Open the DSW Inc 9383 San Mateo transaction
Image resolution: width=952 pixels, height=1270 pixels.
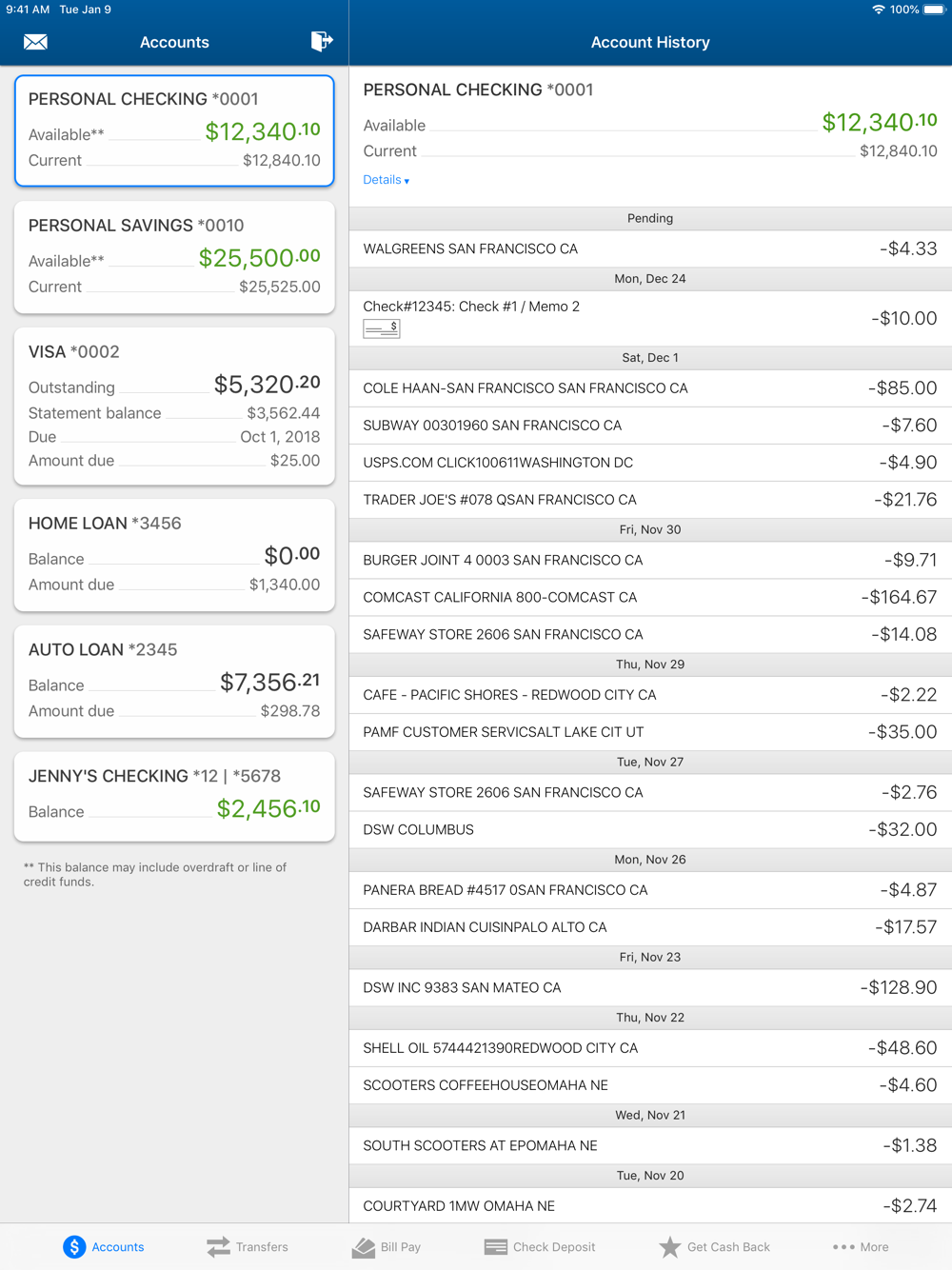click(650, 987)
